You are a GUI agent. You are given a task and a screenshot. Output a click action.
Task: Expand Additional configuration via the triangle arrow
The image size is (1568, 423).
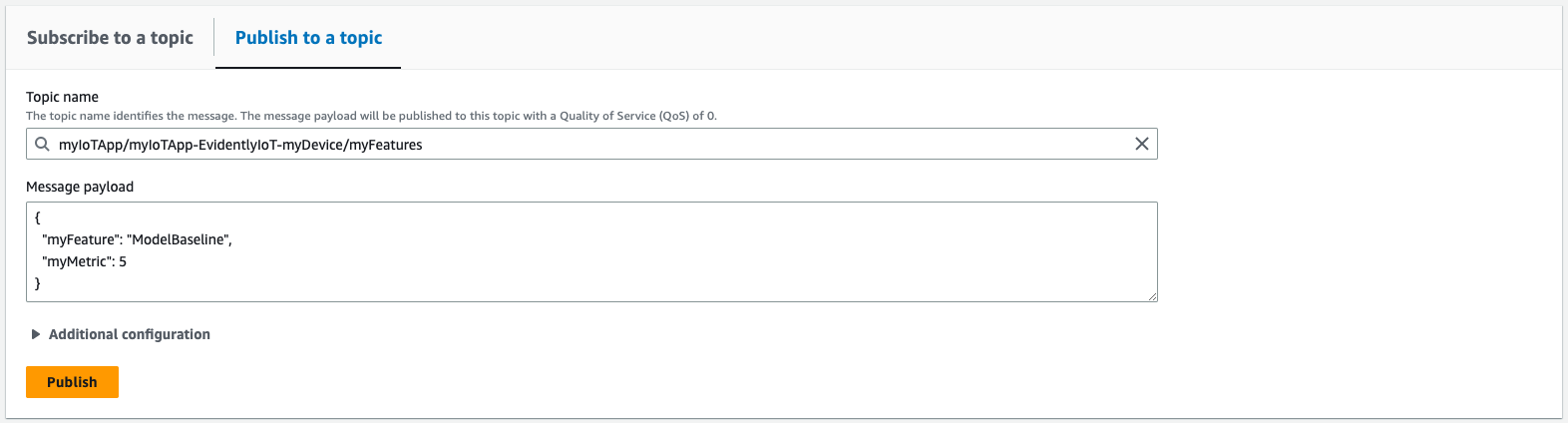point(36,334)
